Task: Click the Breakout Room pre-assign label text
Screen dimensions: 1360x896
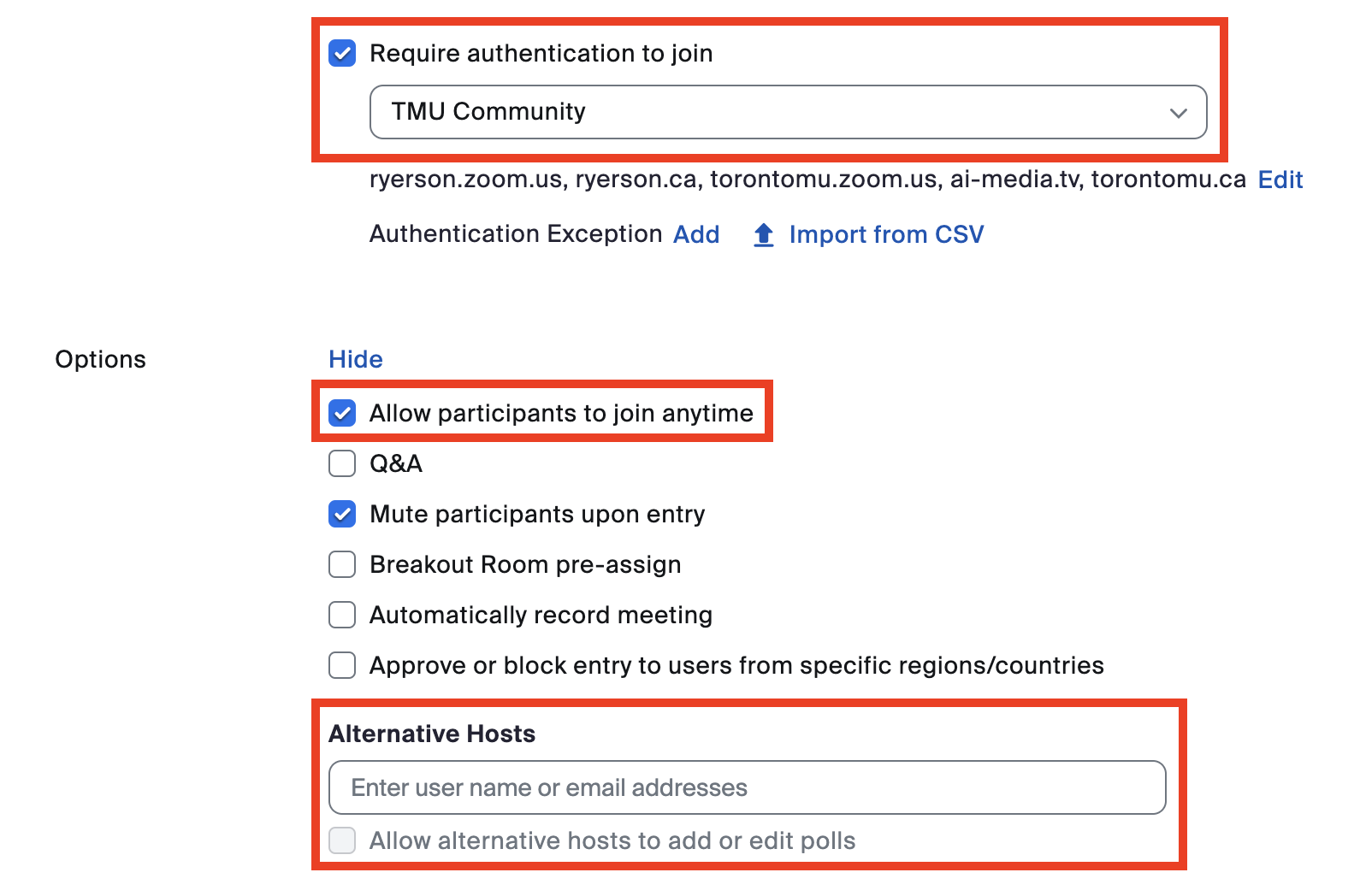Action: pyautogui.click(x=525, y=565)
